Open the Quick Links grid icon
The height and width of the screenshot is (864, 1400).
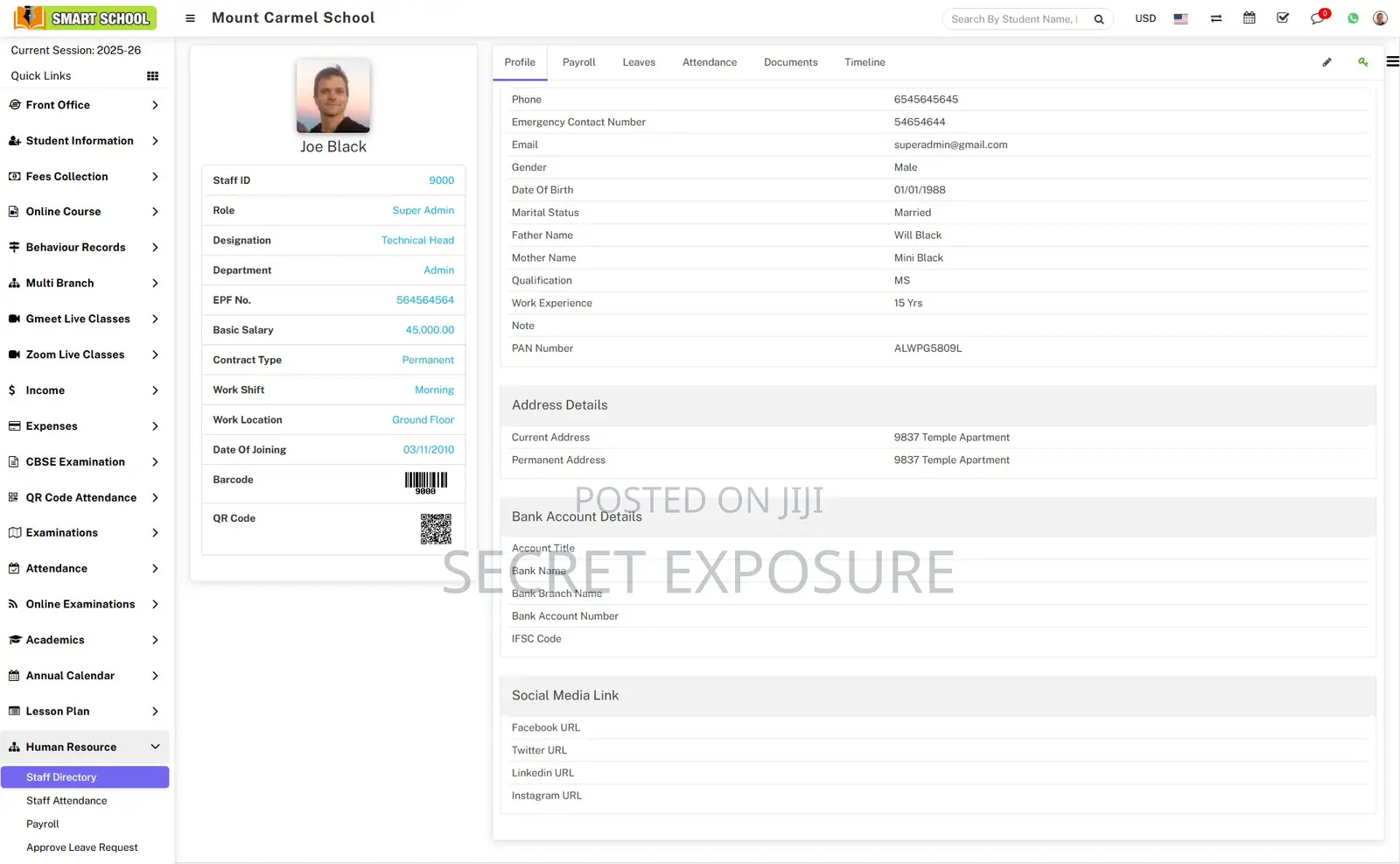[x=153, y=76]
